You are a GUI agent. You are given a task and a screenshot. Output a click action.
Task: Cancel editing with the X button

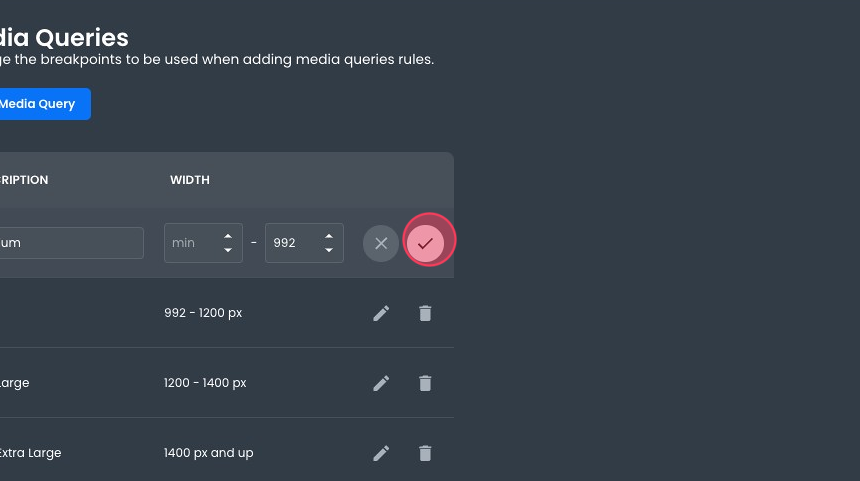click(381, 243)
